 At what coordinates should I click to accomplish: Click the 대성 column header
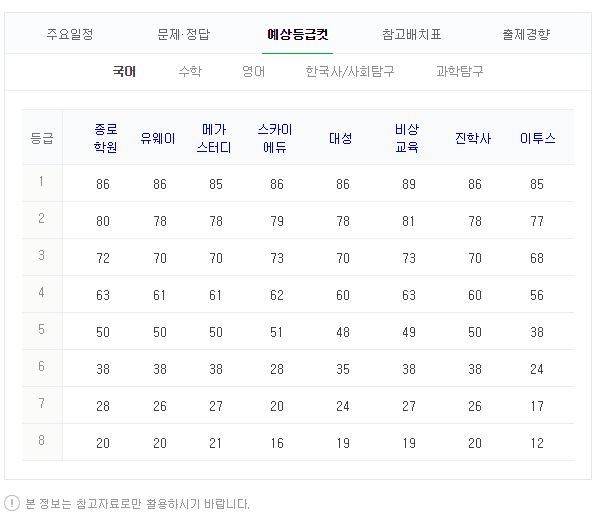(x=342, y=138)
